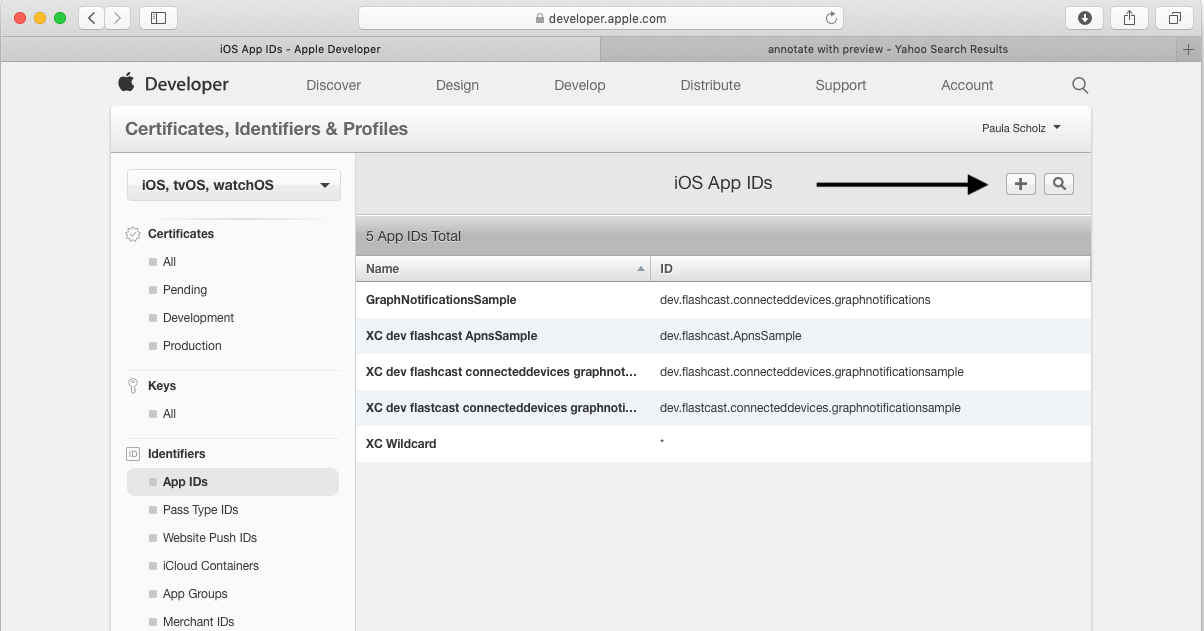This screenshot has width=1204, height=631.
Task: Select XC dev flastcast connecteddevices row
Action: pos(723,408)
